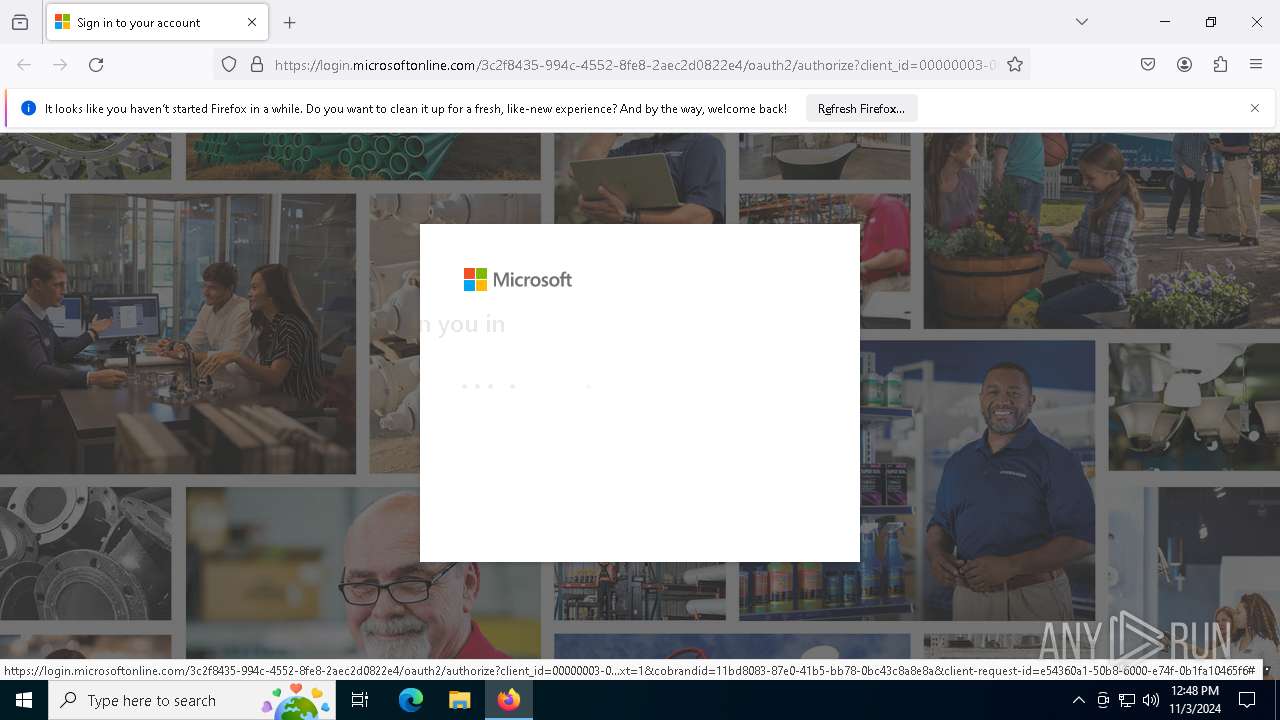Launch Microsoft Edge from the taskbar
The width and height of the screenshot is (1280, 720).
(x=411, y=700)
